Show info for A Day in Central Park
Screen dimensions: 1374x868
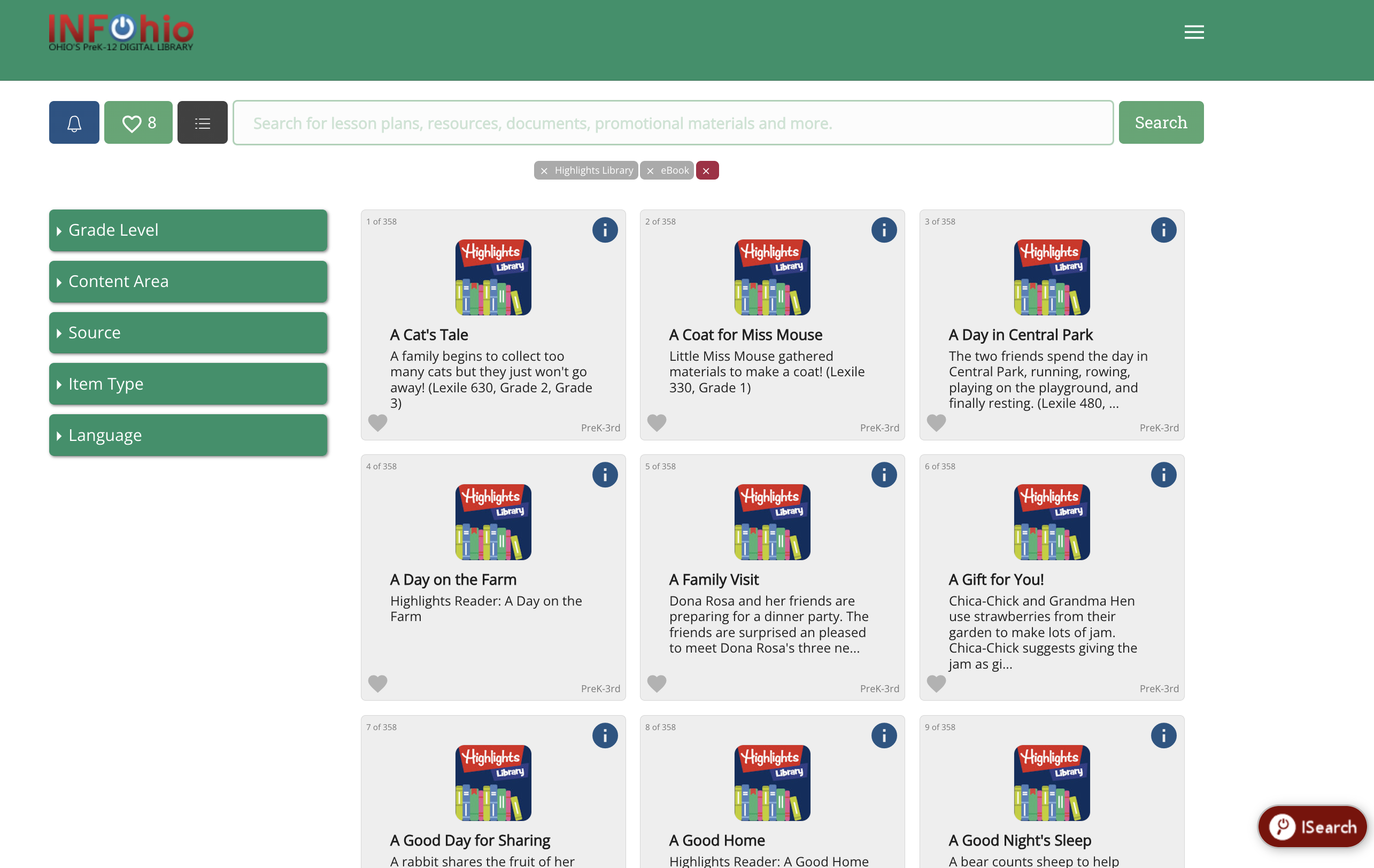1163,230
